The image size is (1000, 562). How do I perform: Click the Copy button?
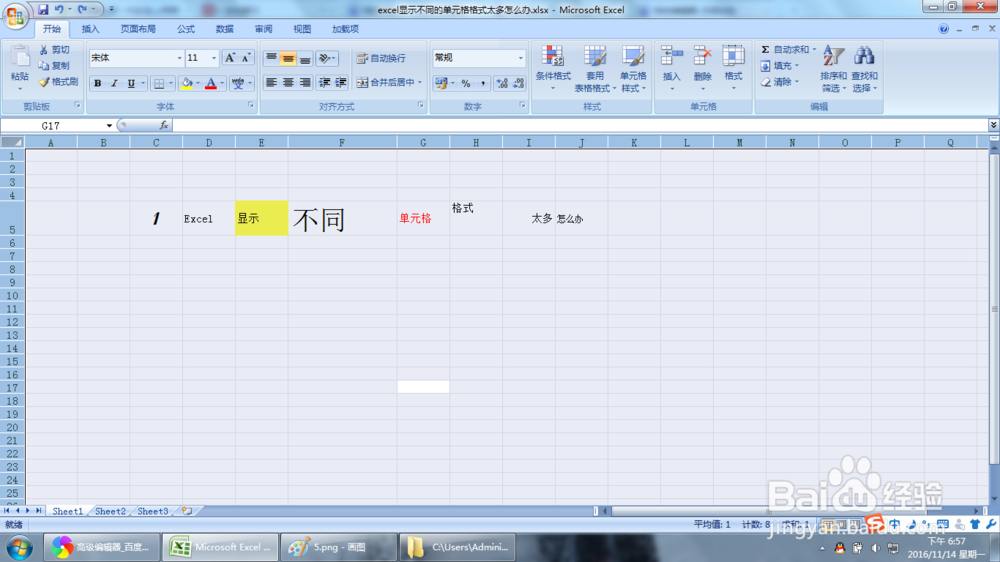54,66
